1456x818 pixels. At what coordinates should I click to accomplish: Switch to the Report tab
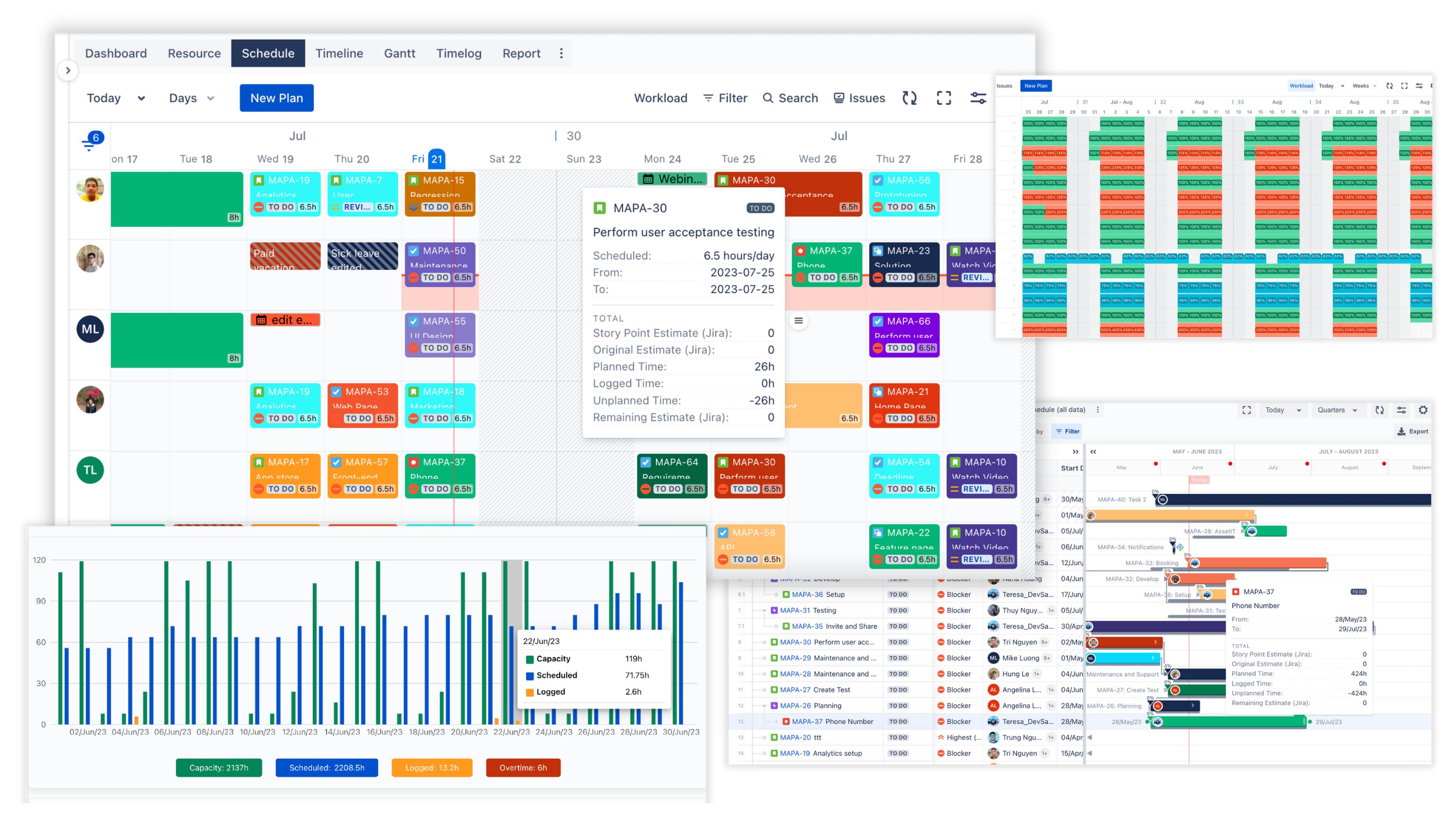pyautogui.click(x=521, y=53)
